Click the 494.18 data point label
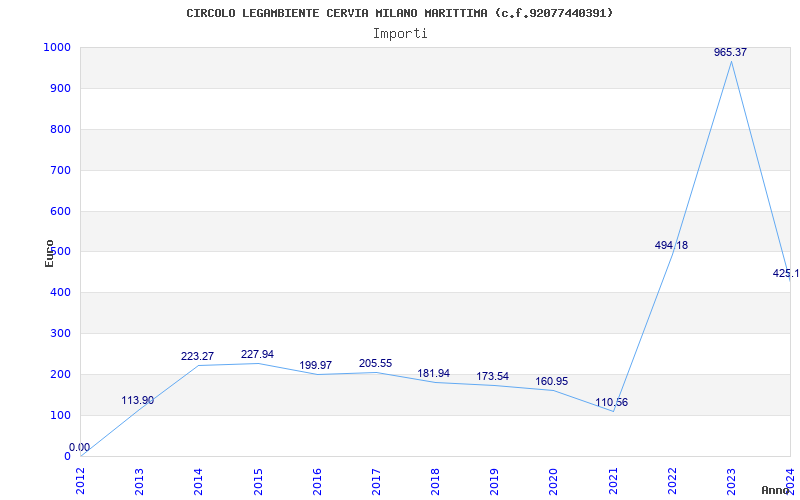Screen dimensions: 800x500 671,245
